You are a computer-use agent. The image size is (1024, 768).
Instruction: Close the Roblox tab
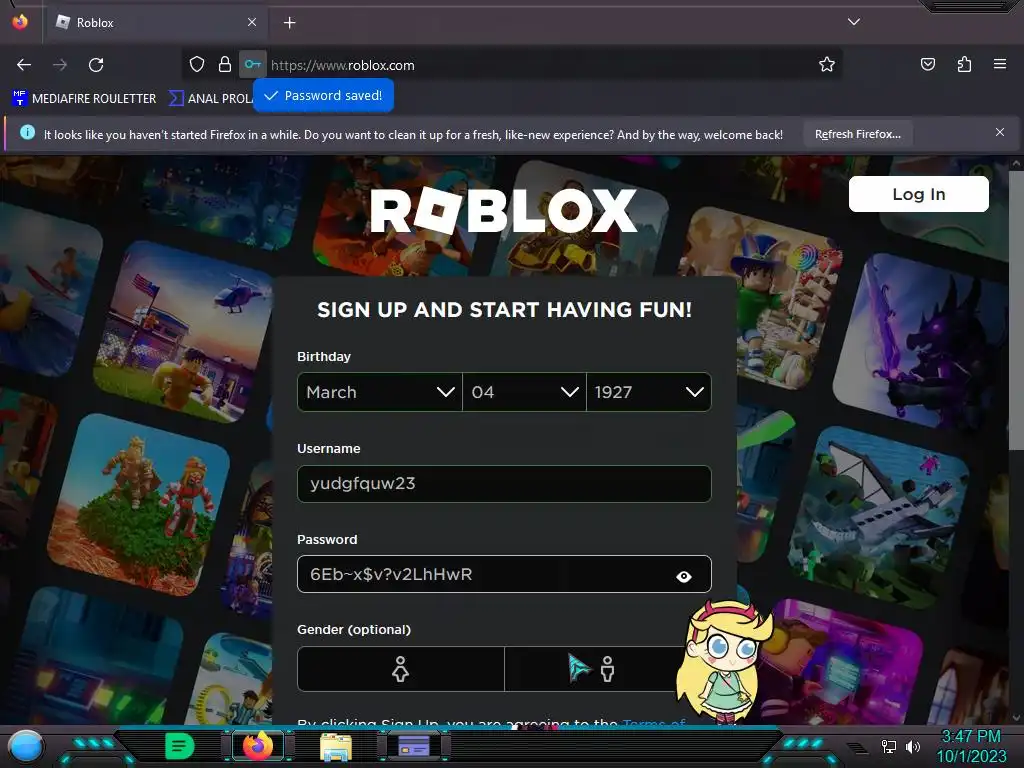tap(252, 22)
